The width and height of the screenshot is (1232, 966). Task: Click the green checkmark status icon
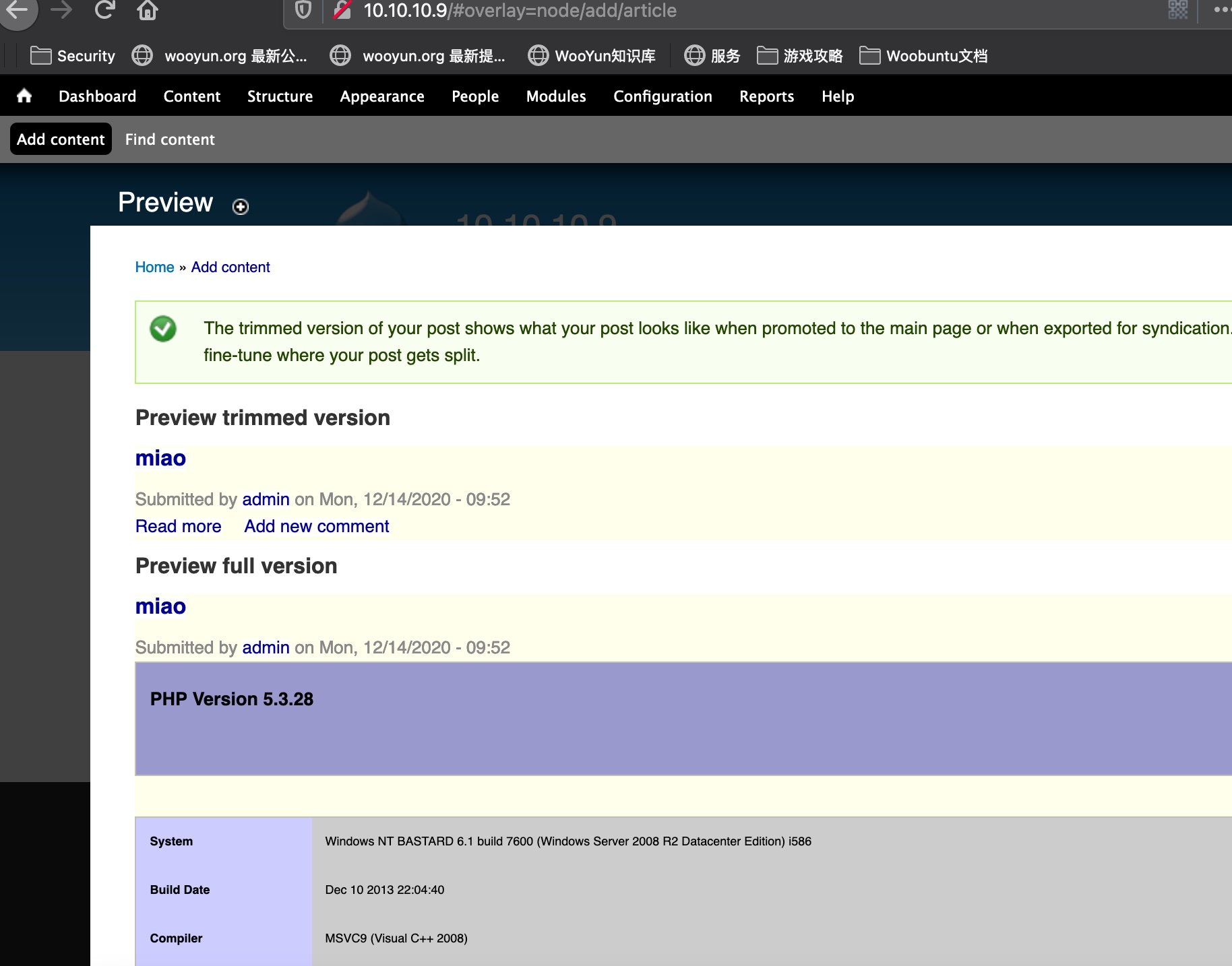[x=163, y=329]
